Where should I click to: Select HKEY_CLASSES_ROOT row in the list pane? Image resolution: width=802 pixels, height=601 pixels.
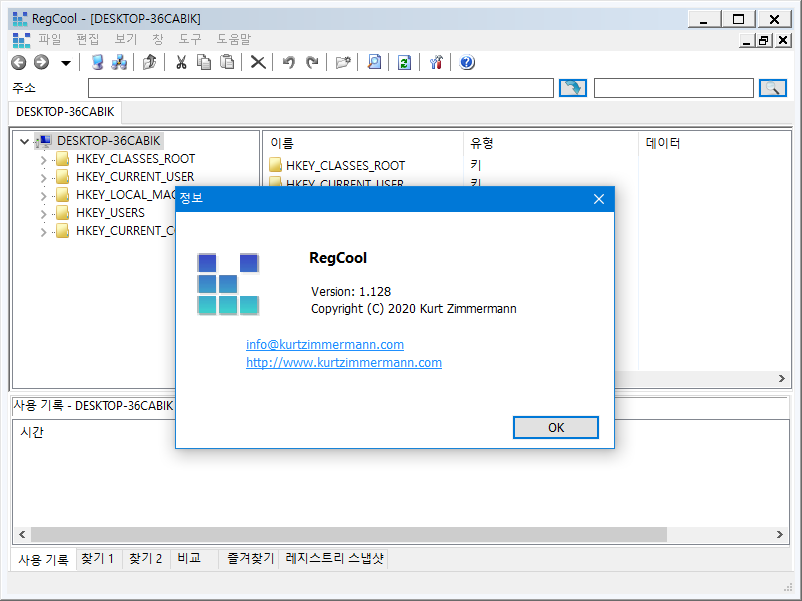pyautogui.click(x=345, y=165)
